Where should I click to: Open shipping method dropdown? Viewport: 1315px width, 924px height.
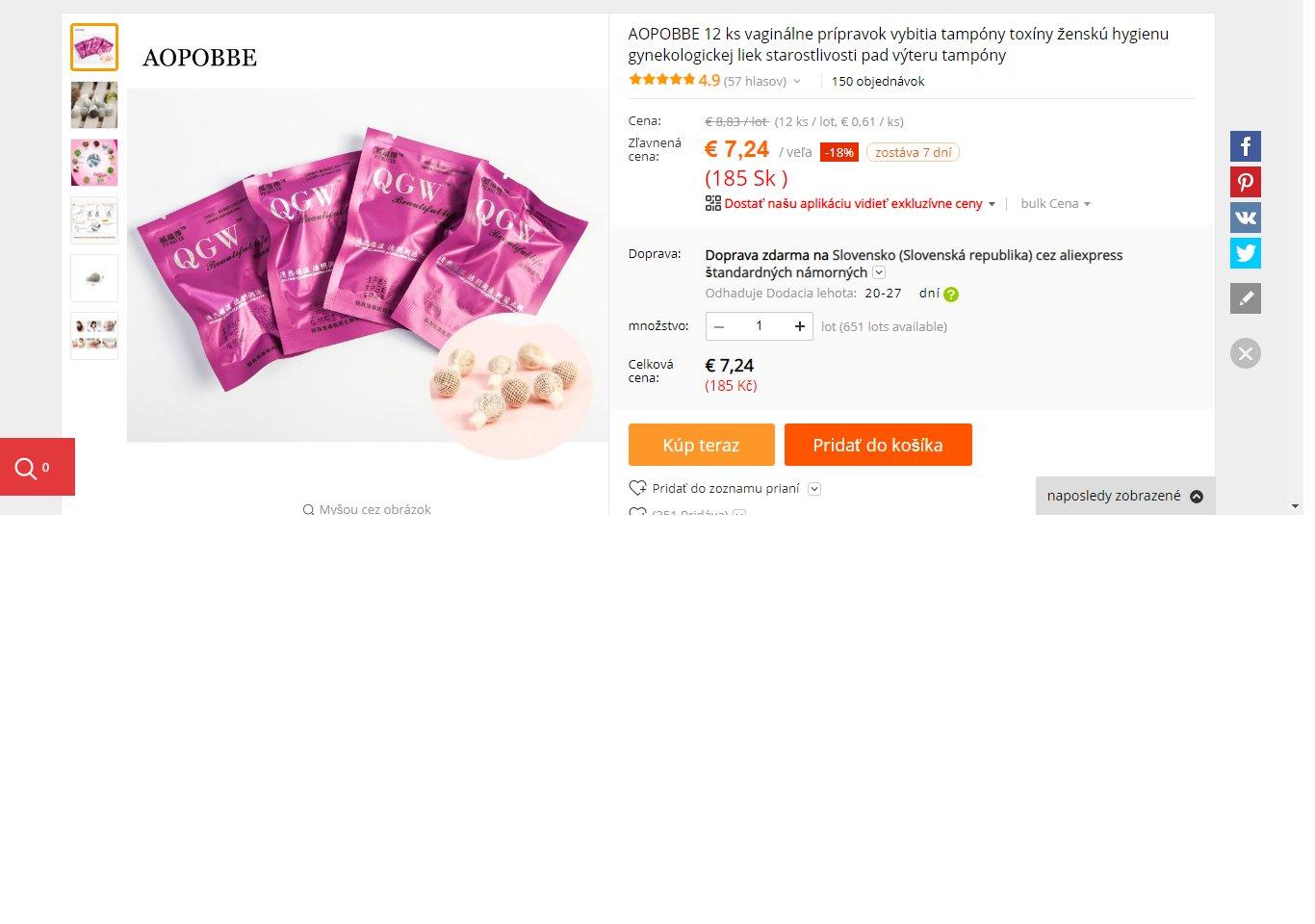pos(879,273)
